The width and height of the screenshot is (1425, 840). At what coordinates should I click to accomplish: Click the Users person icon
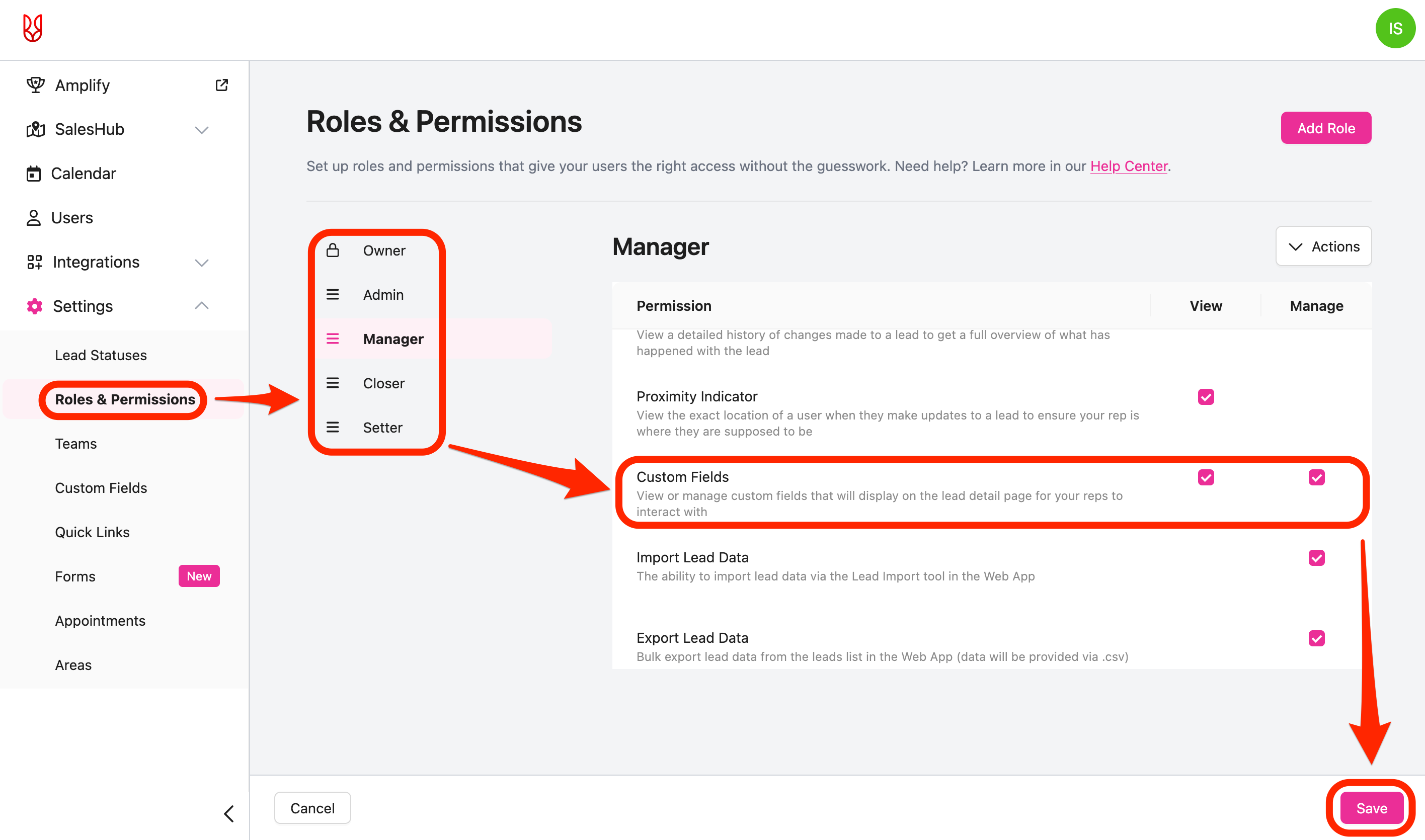34,218
